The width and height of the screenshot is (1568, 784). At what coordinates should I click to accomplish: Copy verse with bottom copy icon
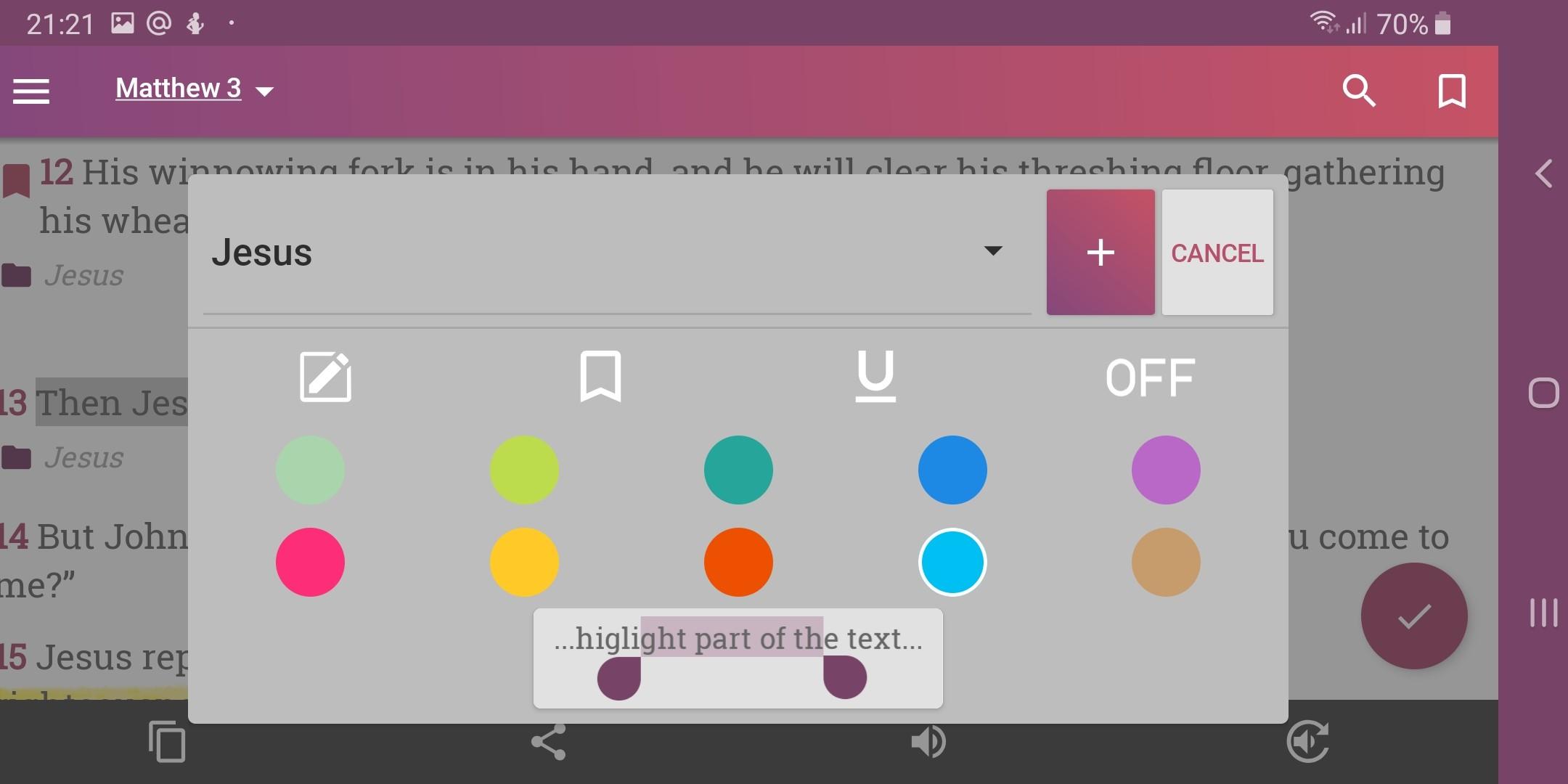167,742
